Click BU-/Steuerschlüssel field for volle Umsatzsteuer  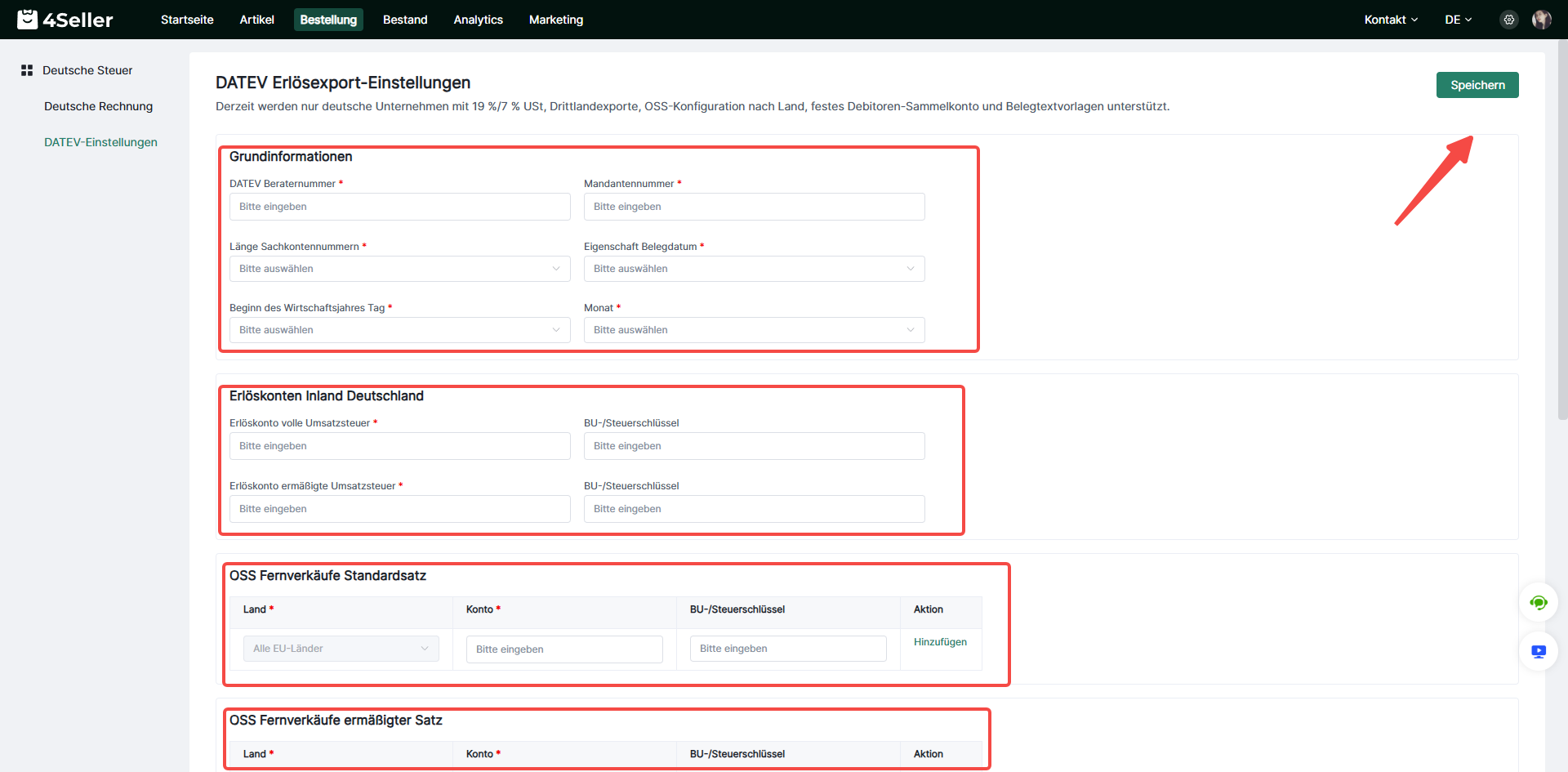click(x=755, y=446)
